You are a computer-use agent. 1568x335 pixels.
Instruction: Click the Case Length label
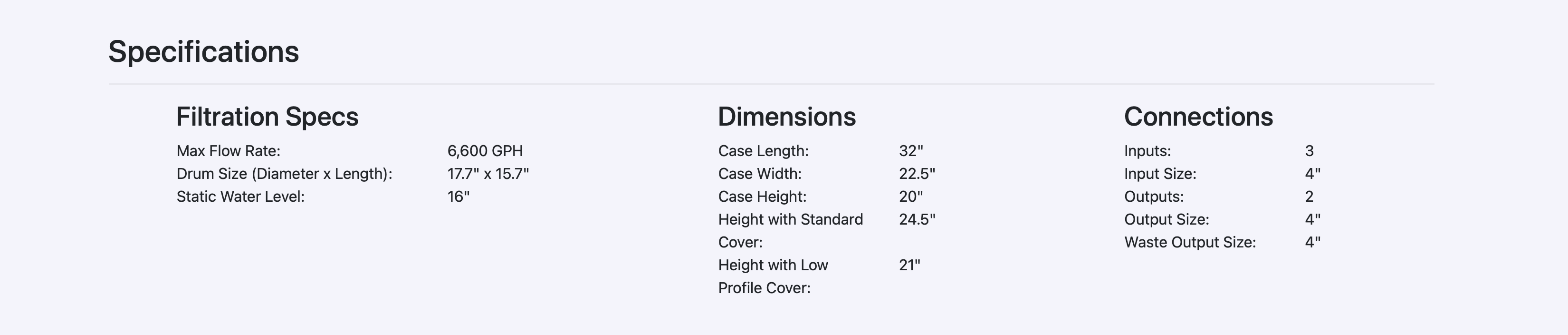(763, 151)
